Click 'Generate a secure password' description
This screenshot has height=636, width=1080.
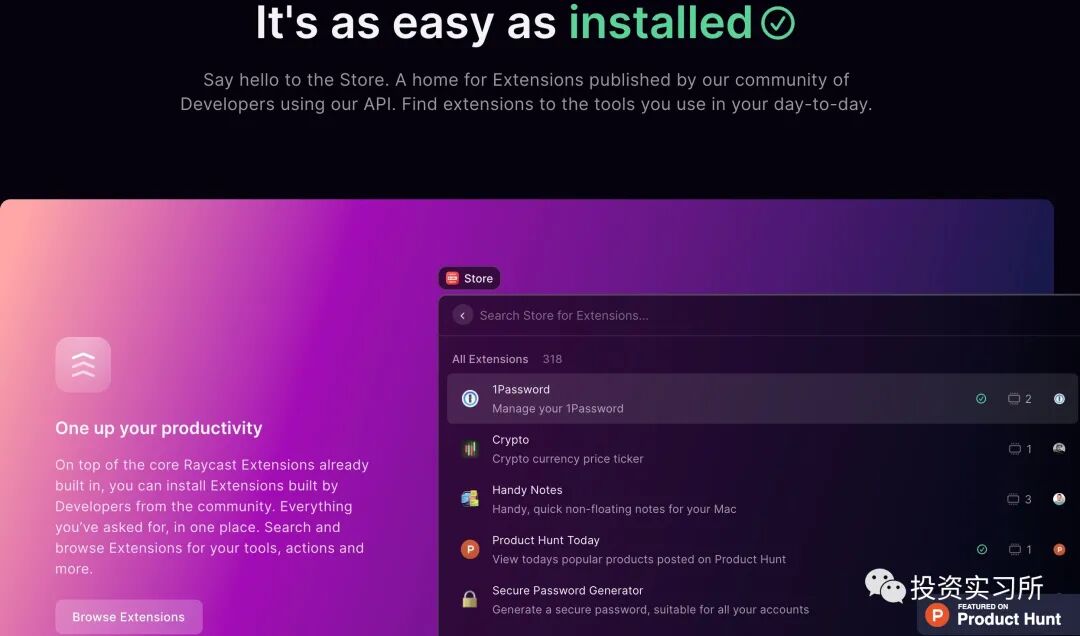click(x=650, y=610)
